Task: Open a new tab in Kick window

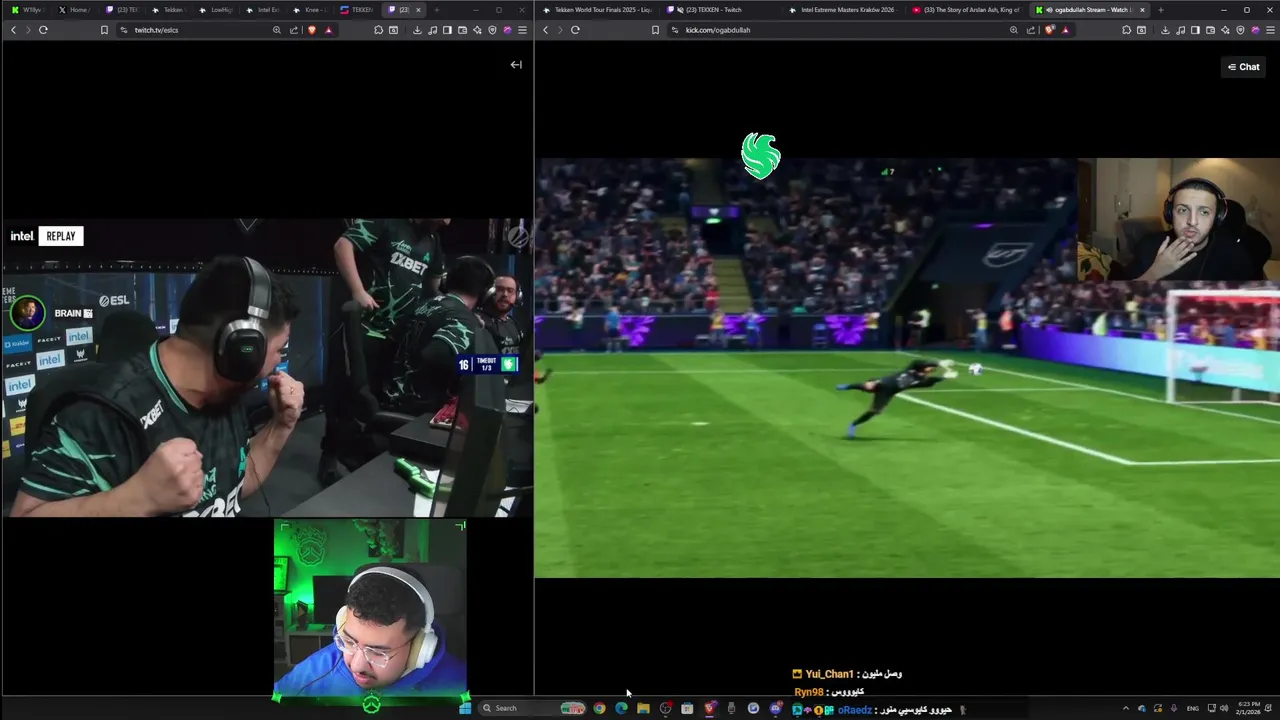Action: point(1160,10)
